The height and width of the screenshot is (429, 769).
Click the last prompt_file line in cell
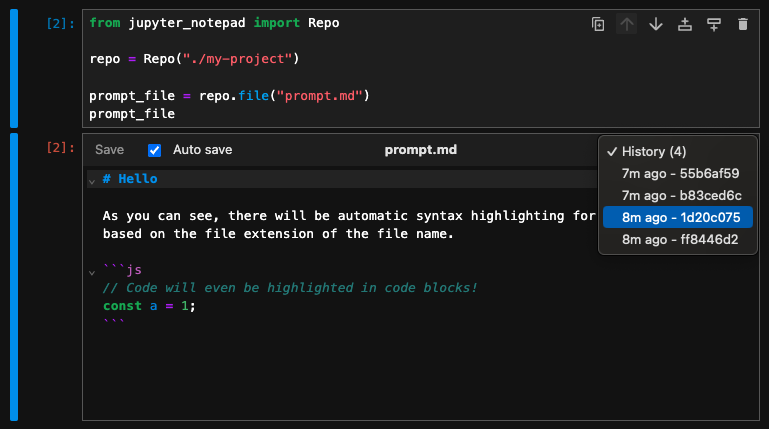pos(132,114)
